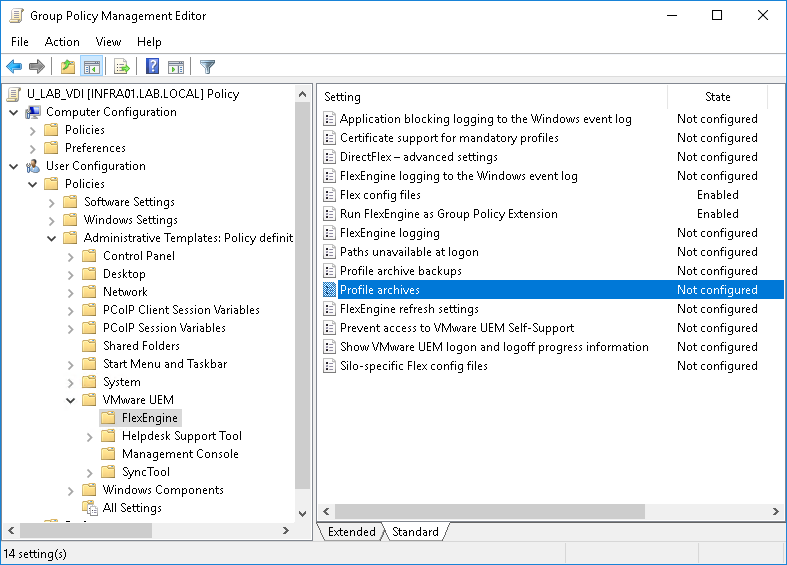Expand the Windows Components folder
Image resolution: width=787 pixels, height=565 pixels.
(71, 490)
